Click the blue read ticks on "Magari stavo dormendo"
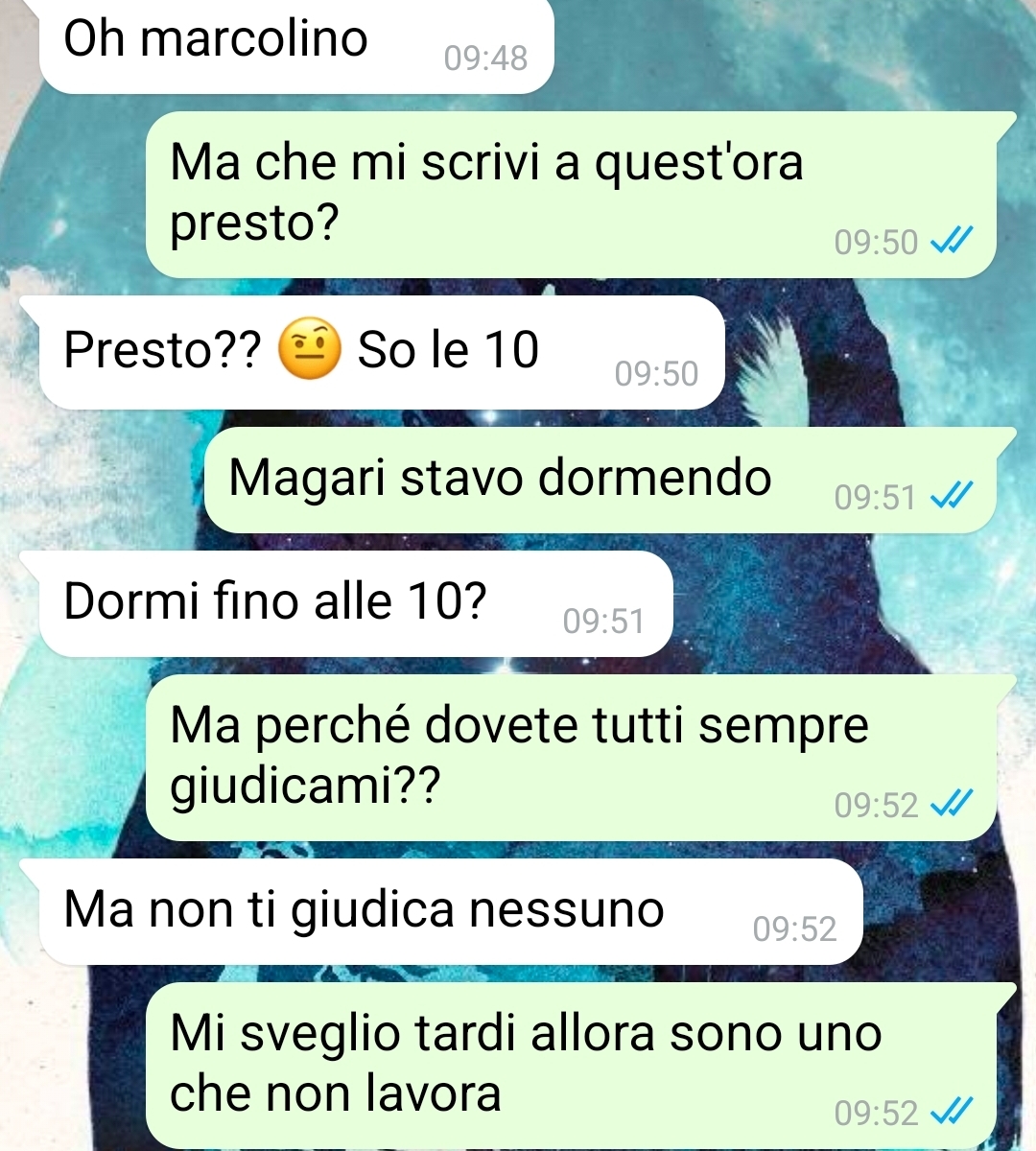The image size is (1036, 1151). click(953, 497)
